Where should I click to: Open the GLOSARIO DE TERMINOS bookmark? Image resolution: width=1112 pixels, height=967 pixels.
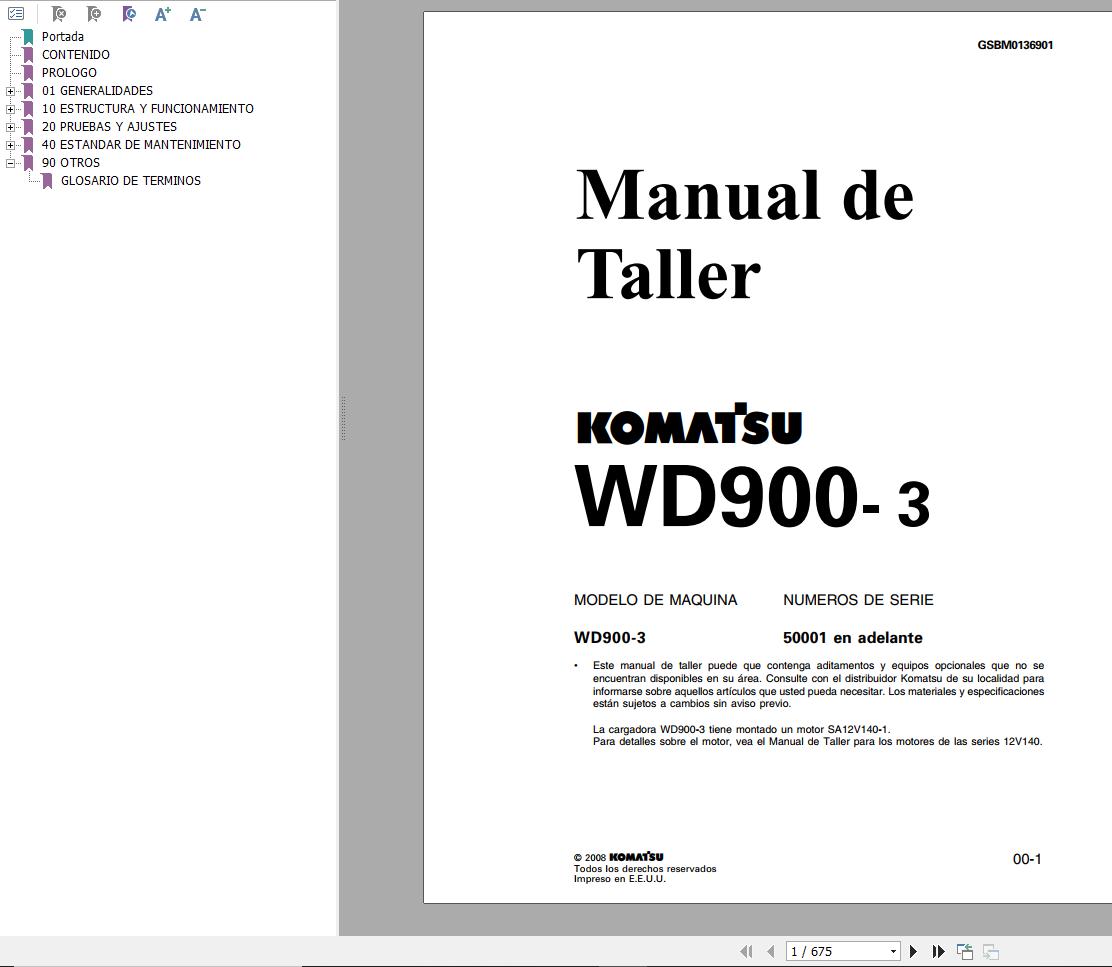[130, 181]
